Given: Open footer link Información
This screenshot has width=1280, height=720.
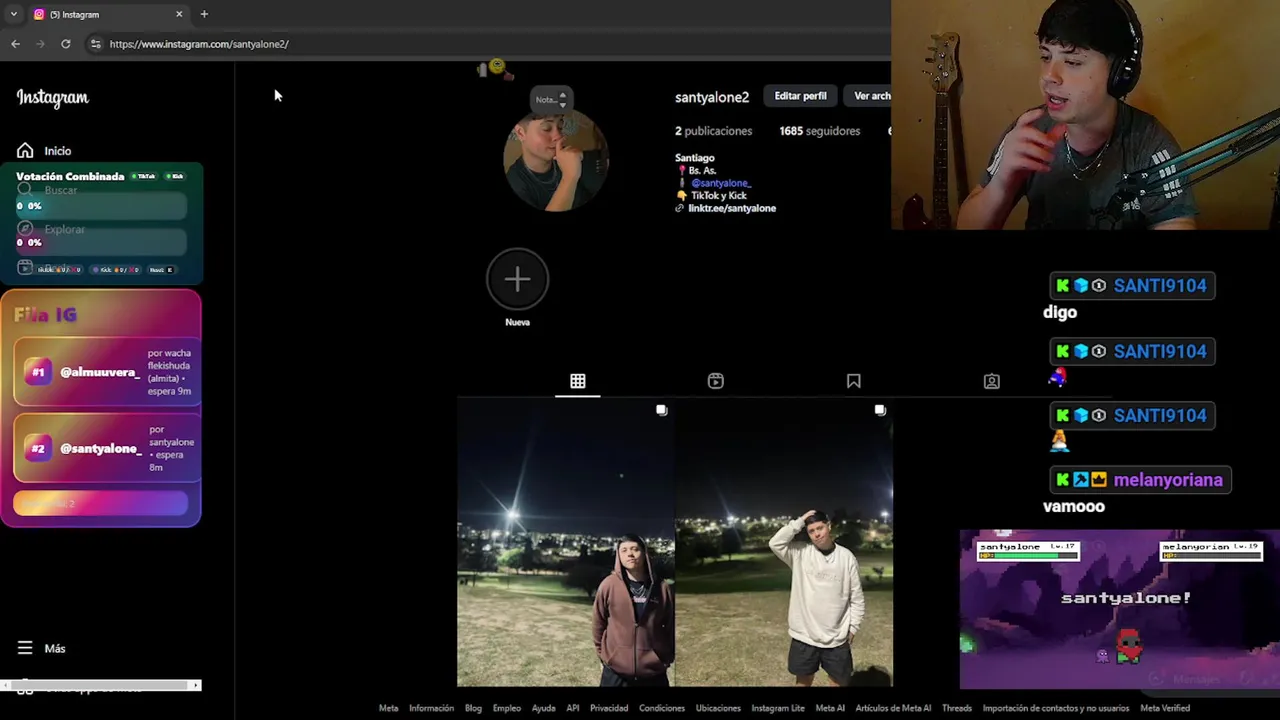Looking at the screenshot, I should pos(431,708).
